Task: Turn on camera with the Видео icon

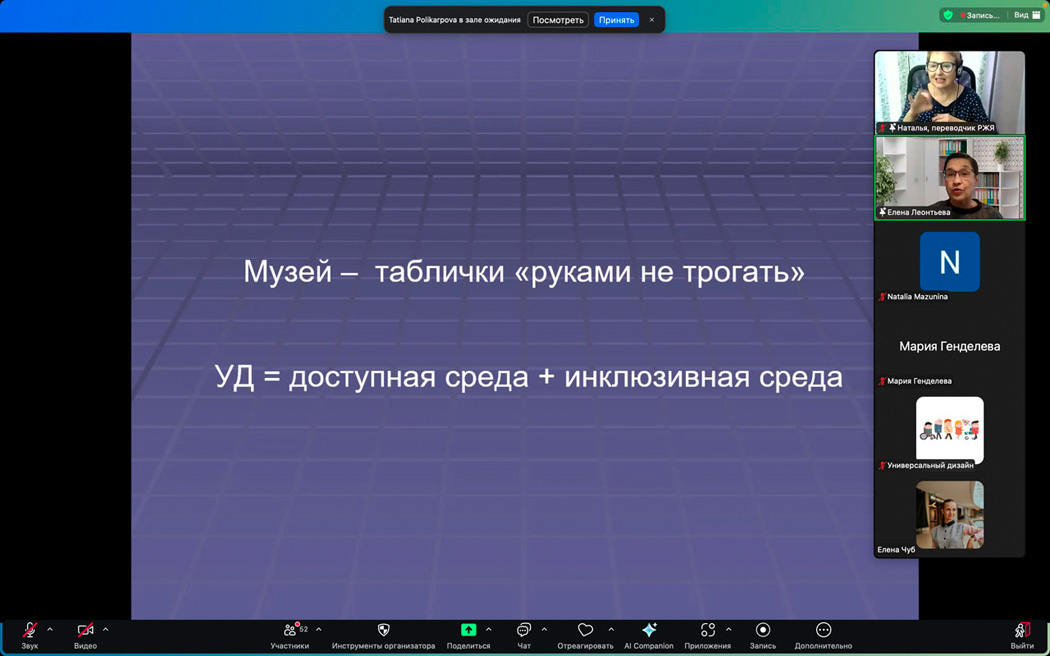Action: click(85, 630)
